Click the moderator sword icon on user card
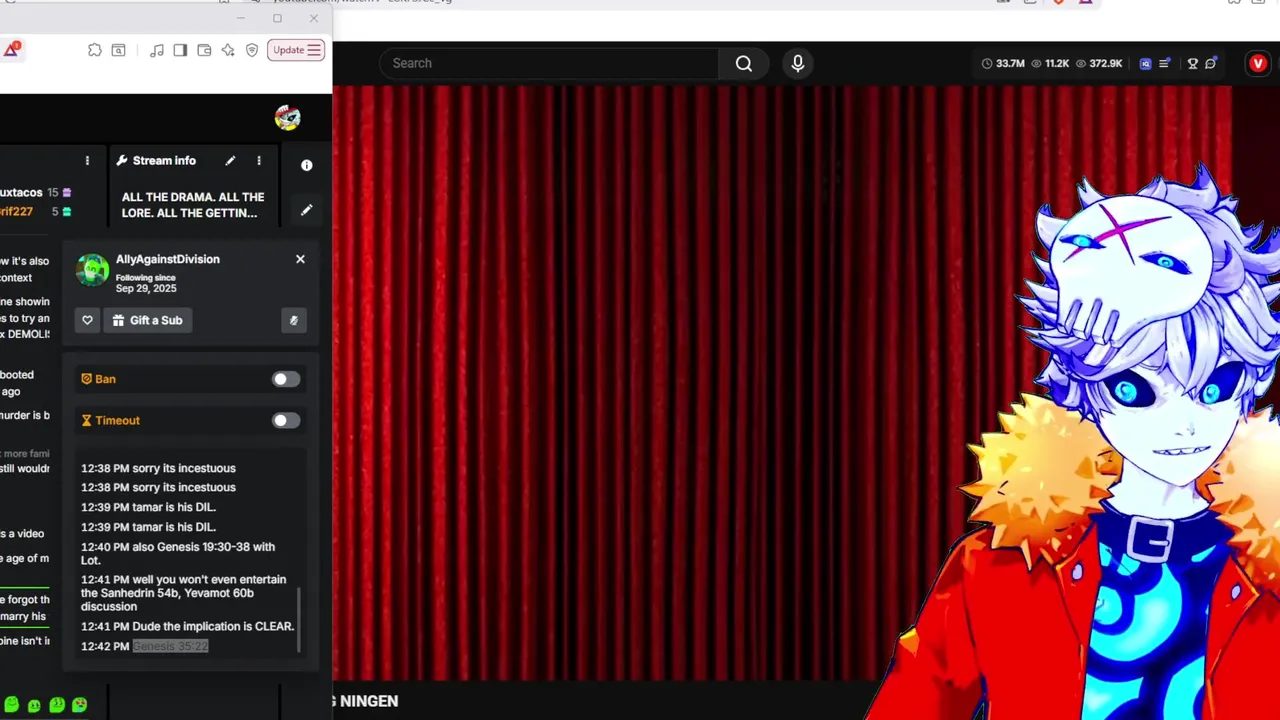The height and width of the screenshot is (720, 1280). point(294,320)
